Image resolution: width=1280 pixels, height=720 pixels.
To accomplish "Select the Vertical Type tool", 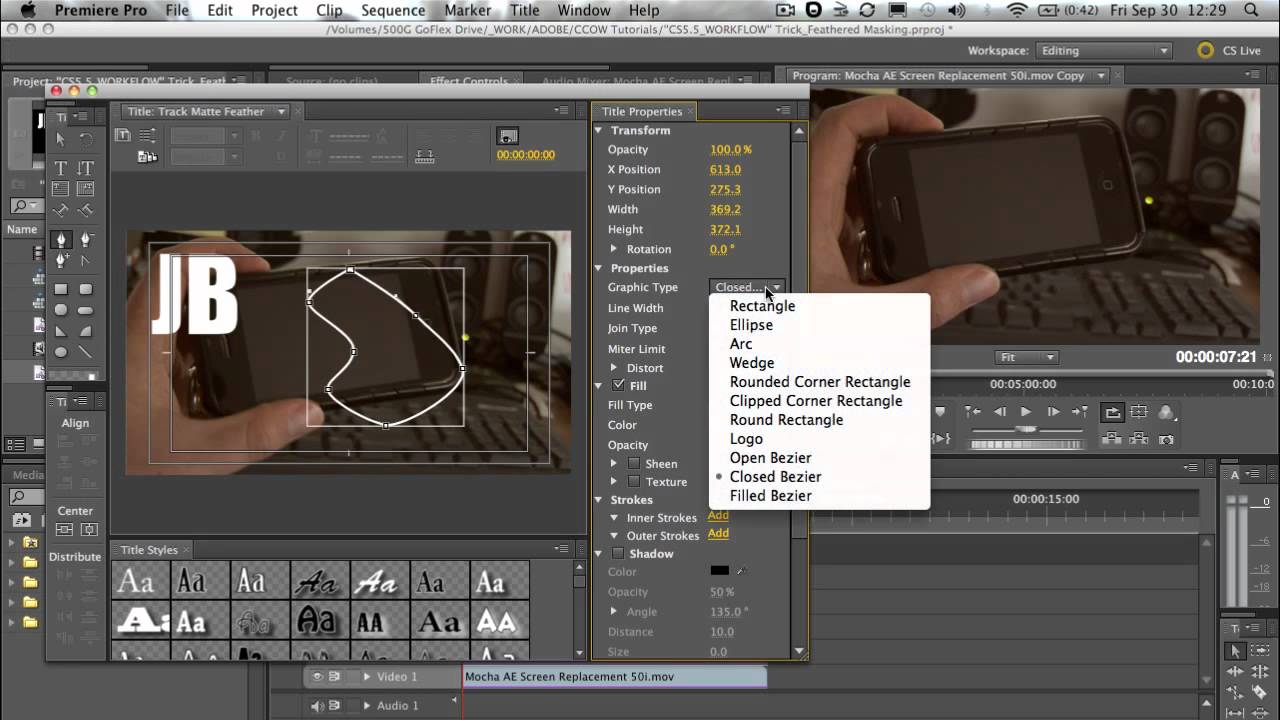I will click(86, 168).
